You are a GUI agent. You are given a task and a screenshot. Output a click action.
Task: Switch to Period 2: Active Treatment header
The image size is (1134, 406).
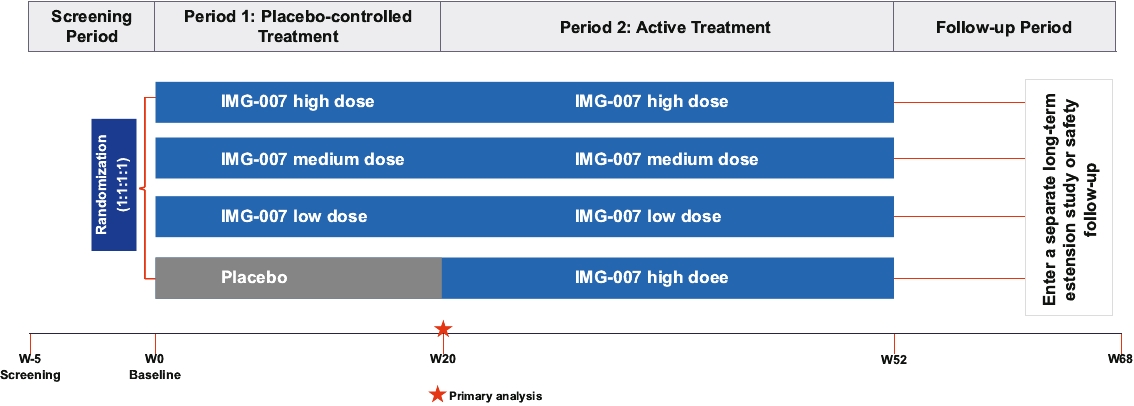pos(667,27)
